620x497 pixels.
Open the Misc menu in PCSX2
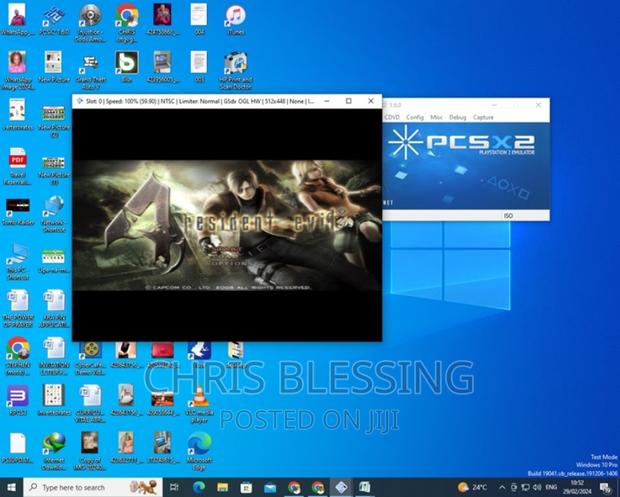click(436, 117)
